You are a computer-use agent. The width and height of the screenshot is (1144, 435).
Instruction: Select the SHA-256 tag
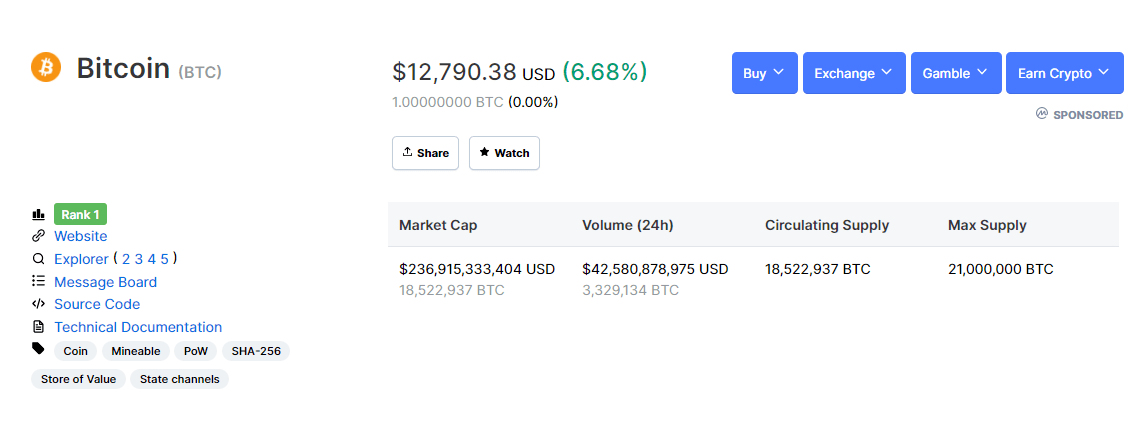(256, 351)
